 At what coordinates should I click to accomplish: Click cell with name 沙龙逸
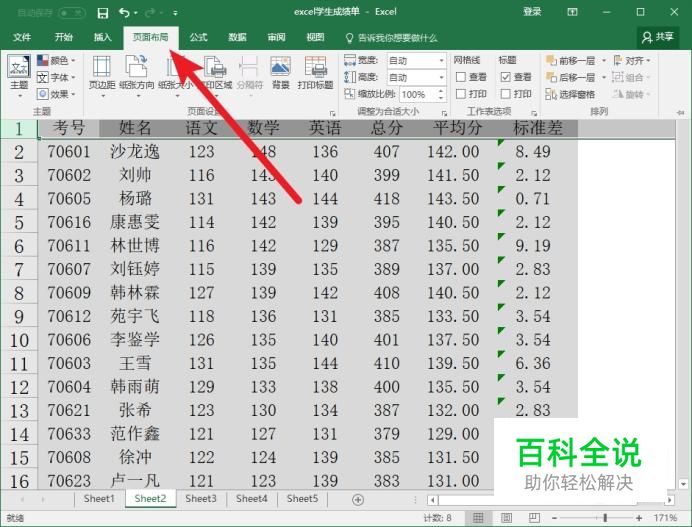135,152
